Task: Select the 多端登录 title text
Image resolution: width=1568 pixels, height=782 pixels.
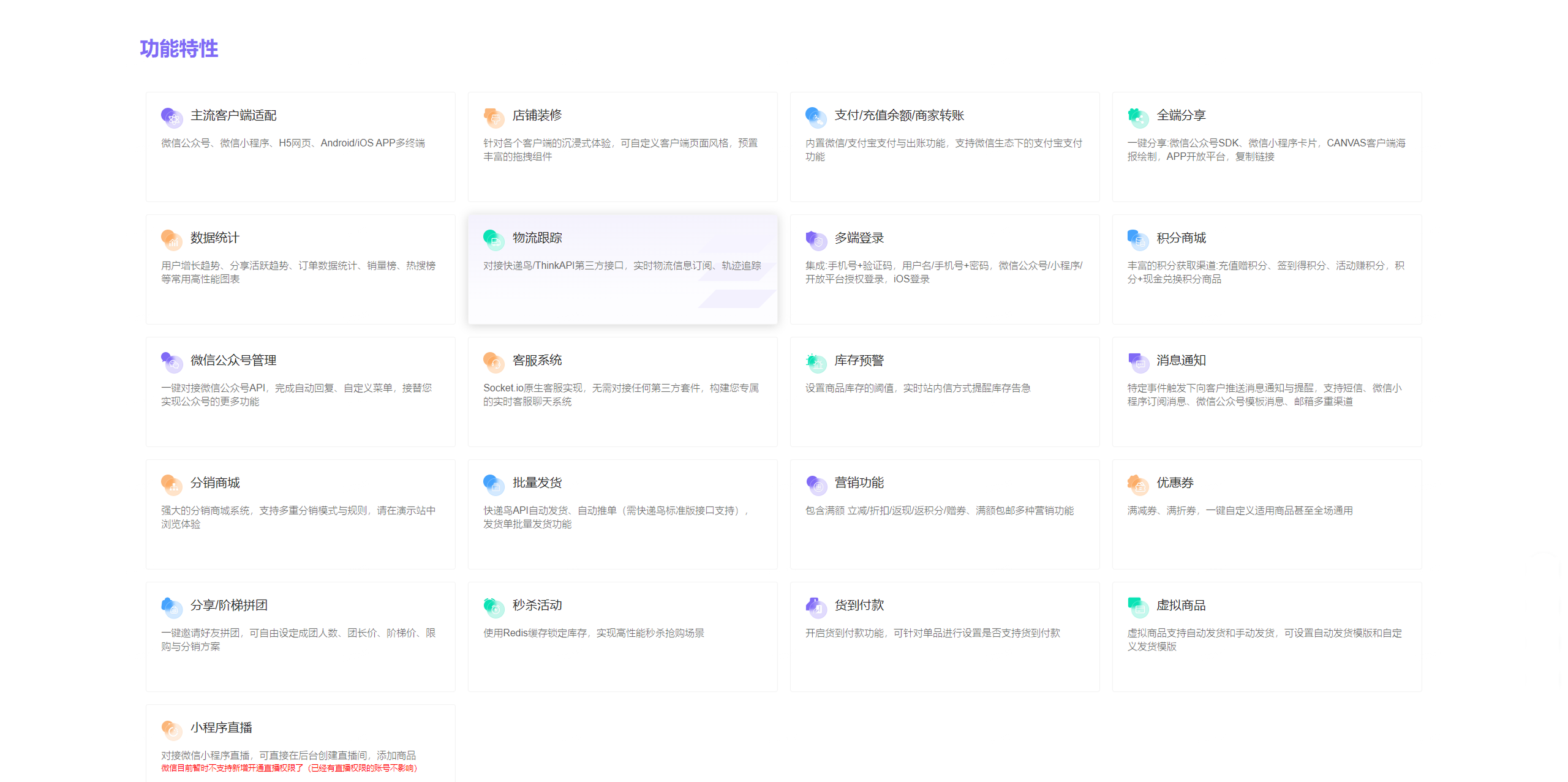Action: pyautogui.click(x=859, y=238)
